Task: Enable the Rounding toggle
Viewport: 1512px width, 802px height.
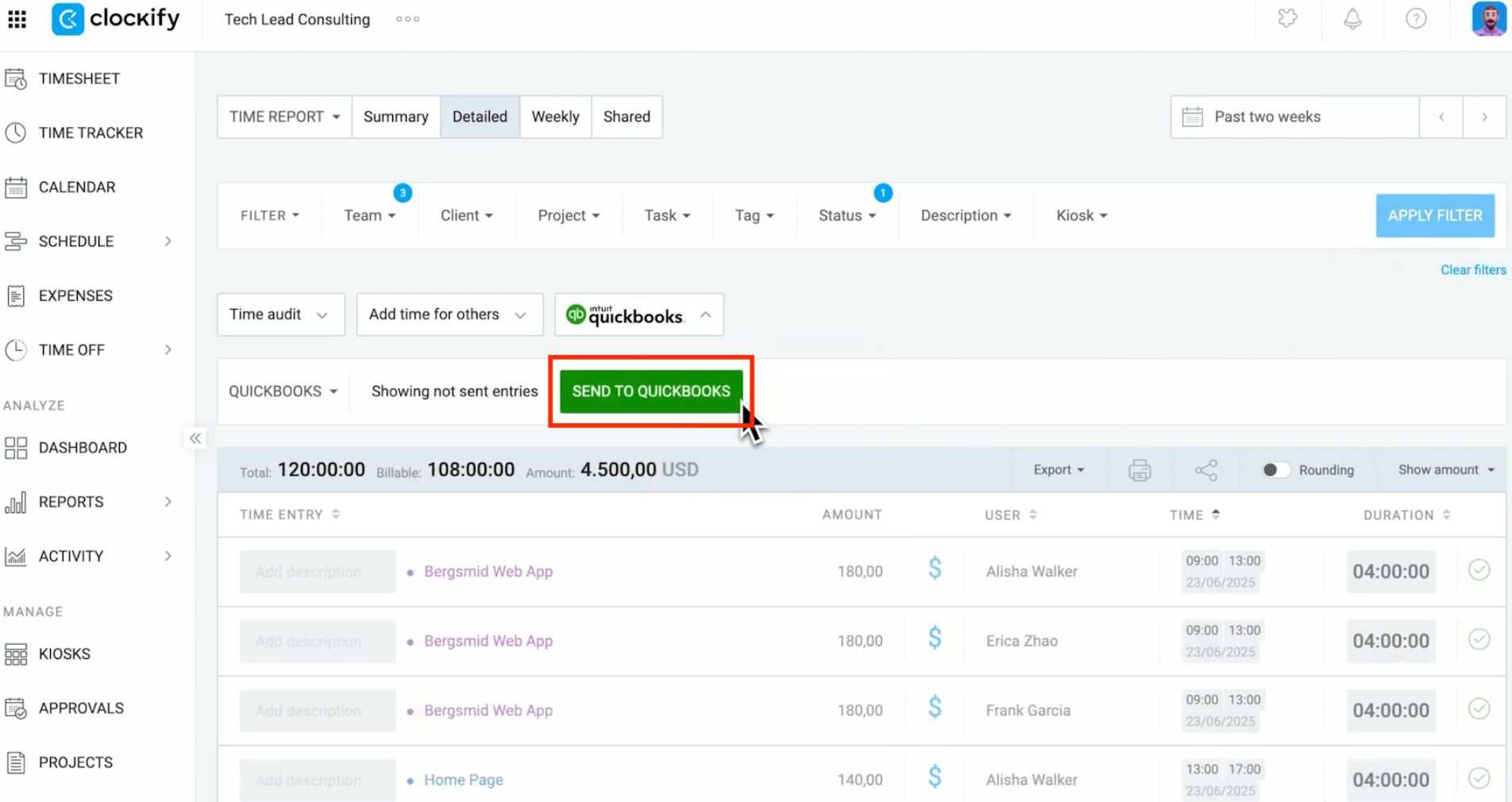Action: click(1277, 469)
